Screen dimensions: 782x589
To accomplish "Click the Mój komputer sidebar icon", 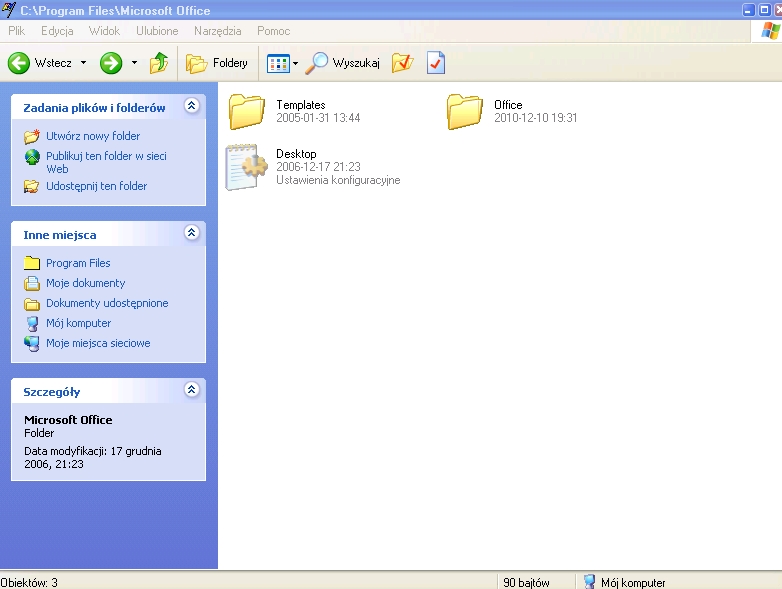I will tap(32, 324).
